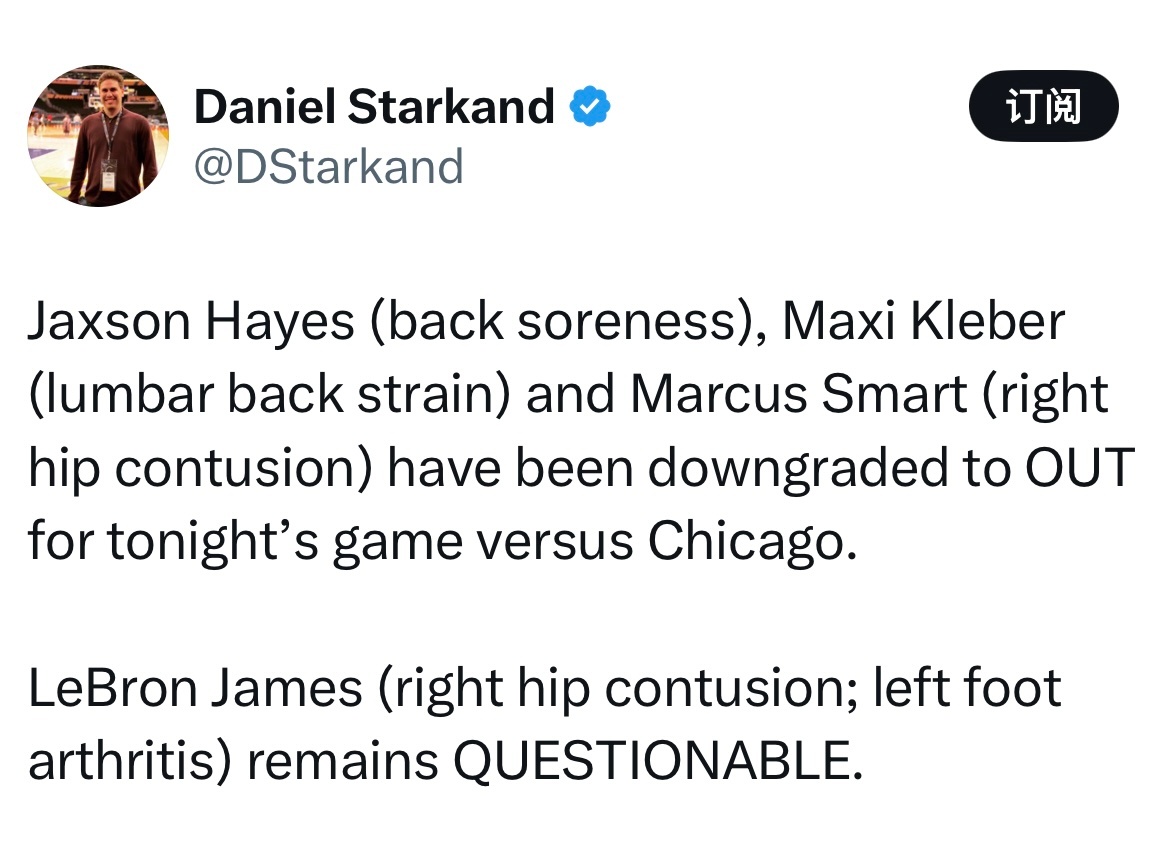Click the @DStarkand handle
Image resolution: width=1169 pixels, height=854 pixels.
328,166
